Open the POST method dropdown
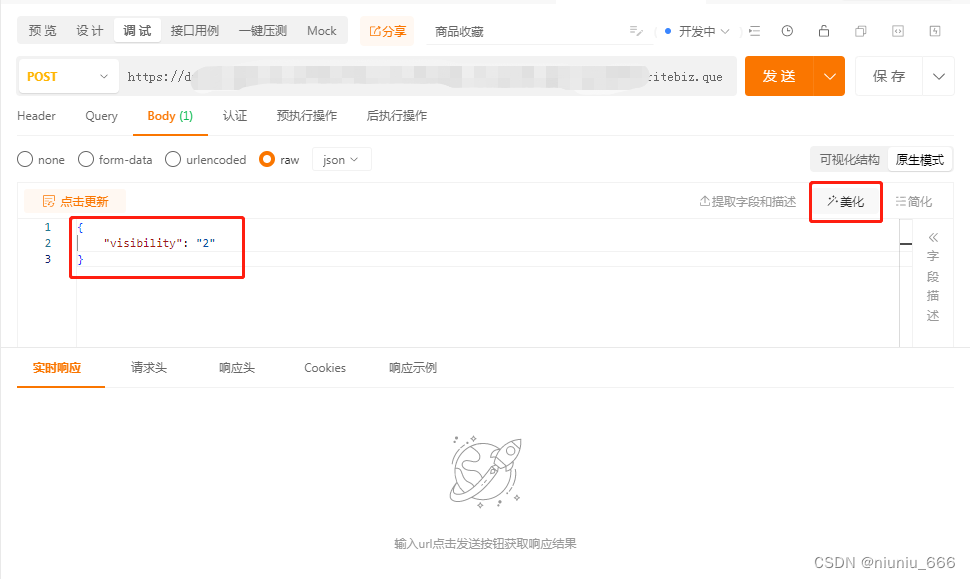This screenshot has height=579, width=970. coord(69,76)
